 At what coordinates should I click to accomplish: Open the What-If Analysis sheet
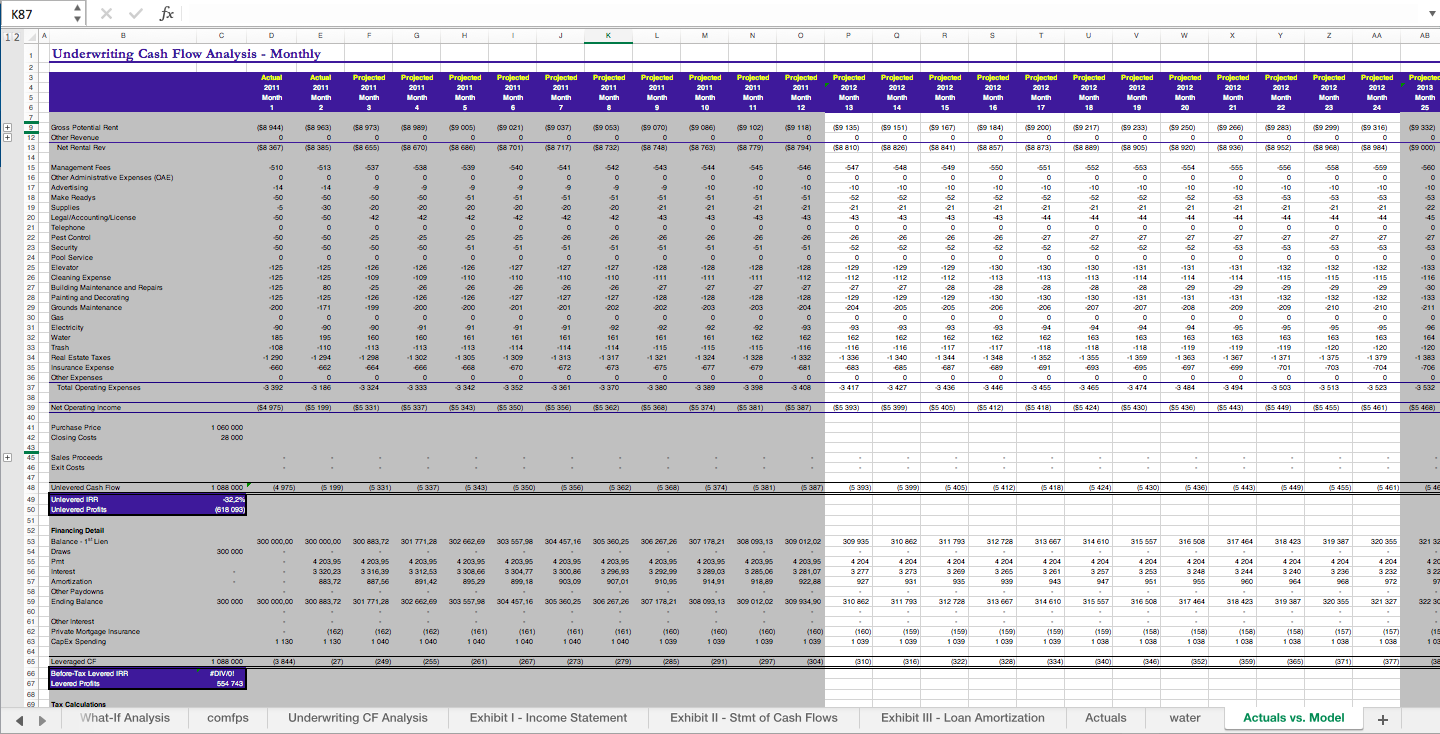tap(124, 718)
